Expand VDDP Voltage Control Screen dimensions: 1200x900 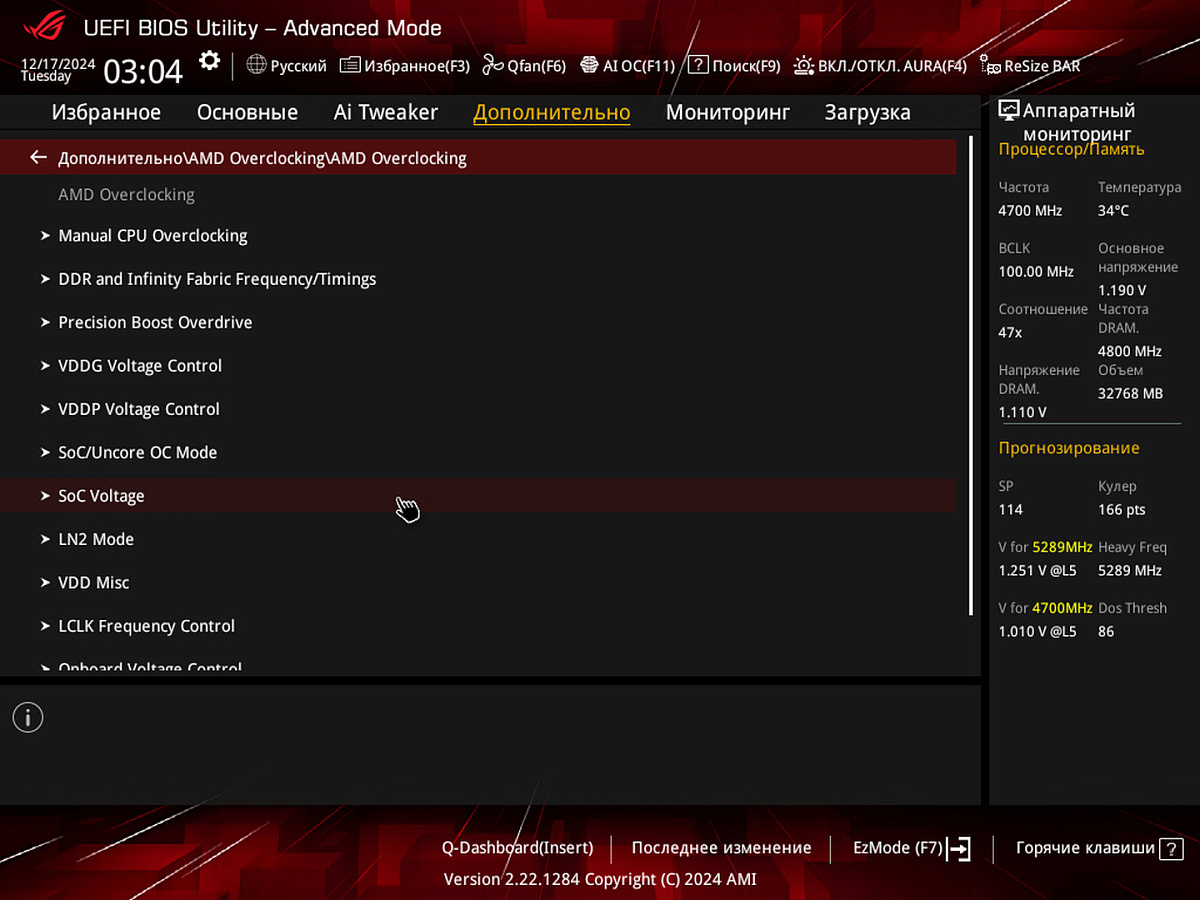tap(478, 409)
